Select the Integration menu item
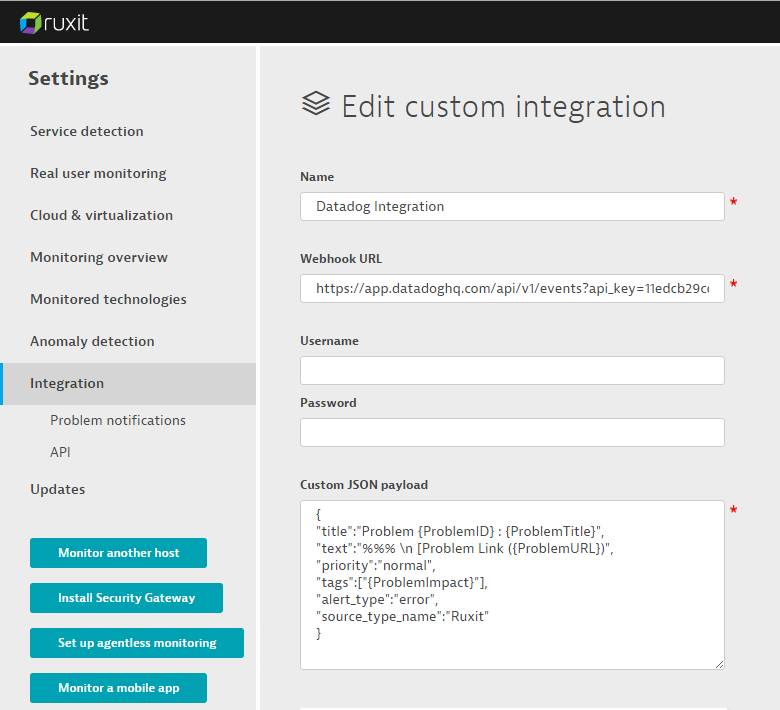This screenshot has width=780, height=710. (x=67, y=383)
